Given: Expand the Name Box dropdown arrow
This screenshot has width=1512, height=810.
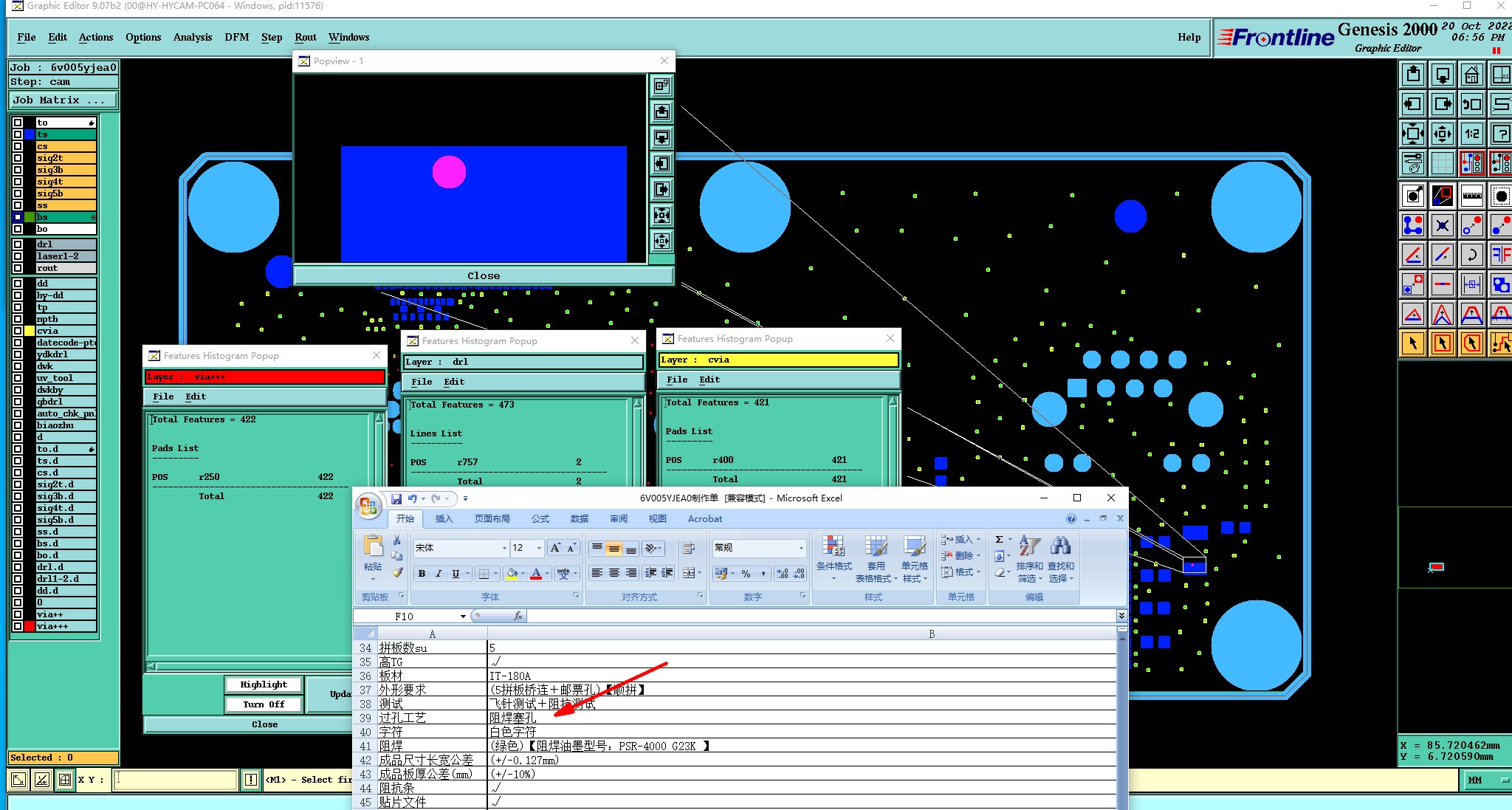Looking at the screenshot, I should [x=463, y=617].
